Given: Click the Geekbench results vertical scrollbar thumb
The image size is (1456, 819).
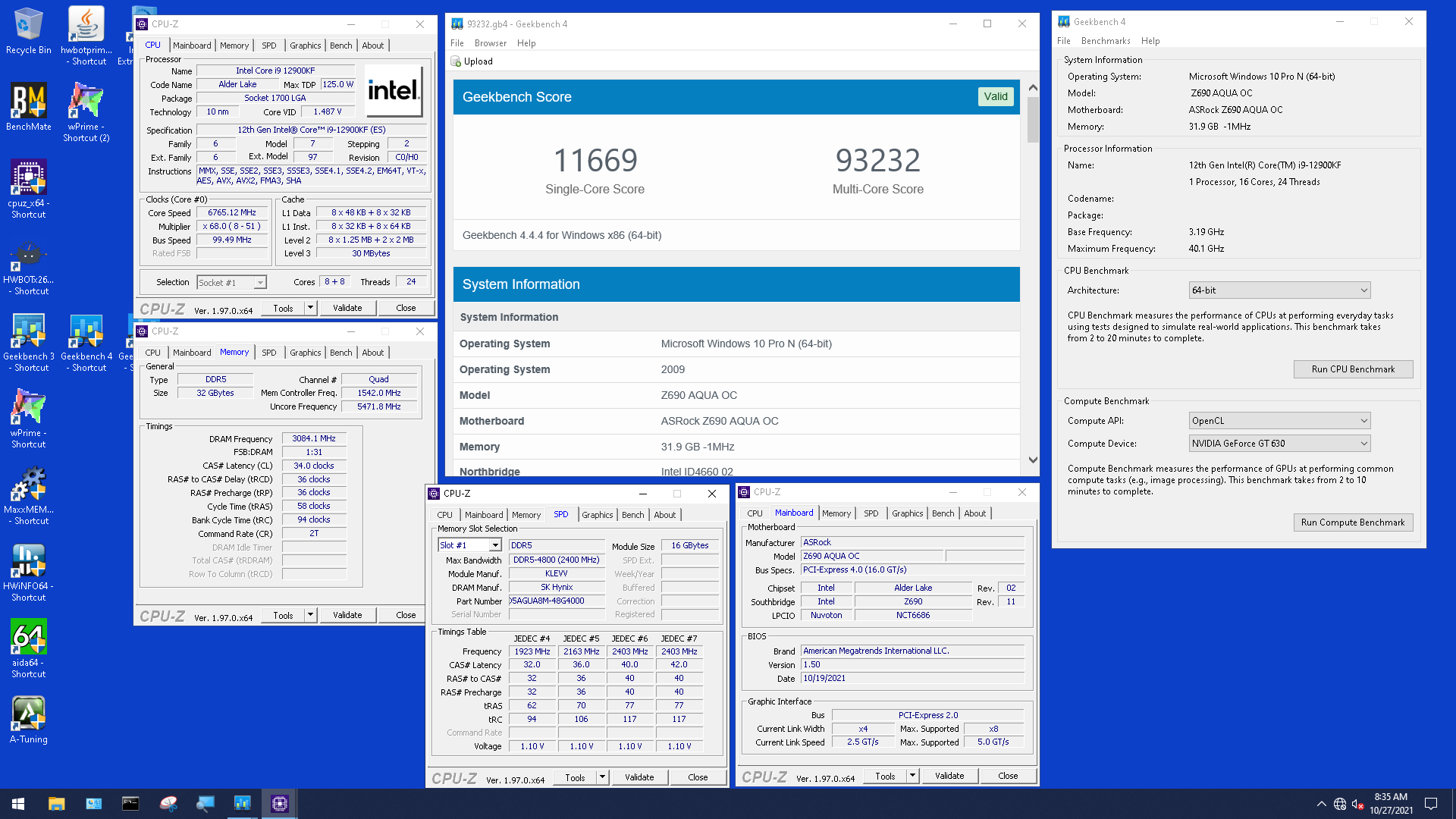Looking at the screenshot, I should [x=1033, y=119].
